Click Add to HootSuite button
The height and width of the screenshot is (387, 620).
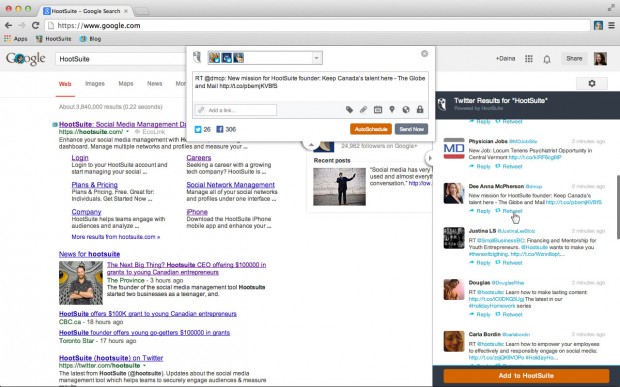[x=526, y=376]
